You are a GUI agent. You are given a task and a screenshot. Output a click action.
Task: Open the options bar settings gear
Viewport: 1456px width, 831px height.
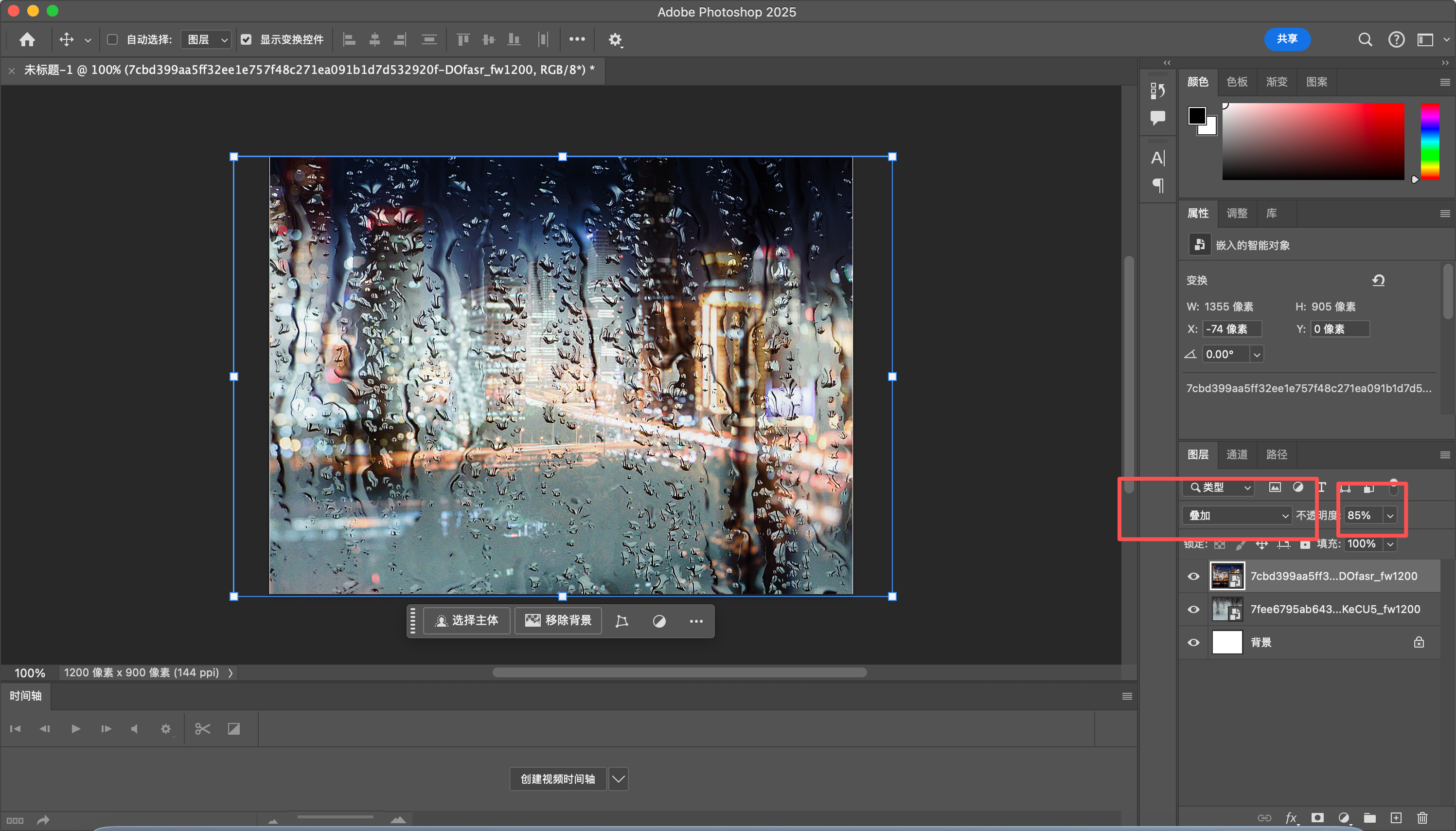[x=614, y=39]
